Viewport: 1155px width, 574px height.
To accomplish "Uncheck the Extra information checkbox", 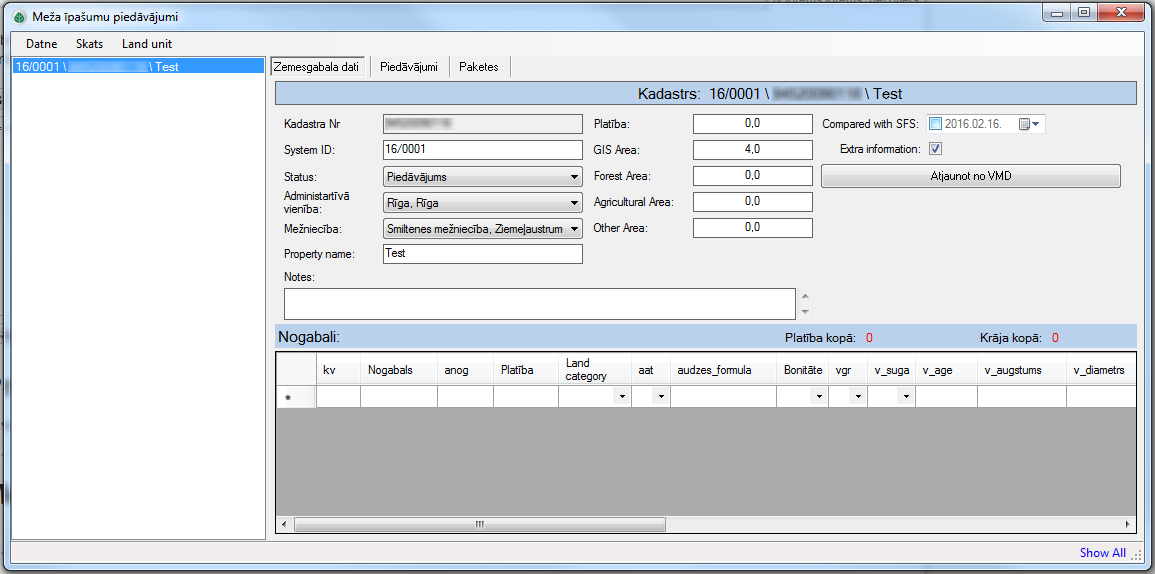I will [935, 149].
